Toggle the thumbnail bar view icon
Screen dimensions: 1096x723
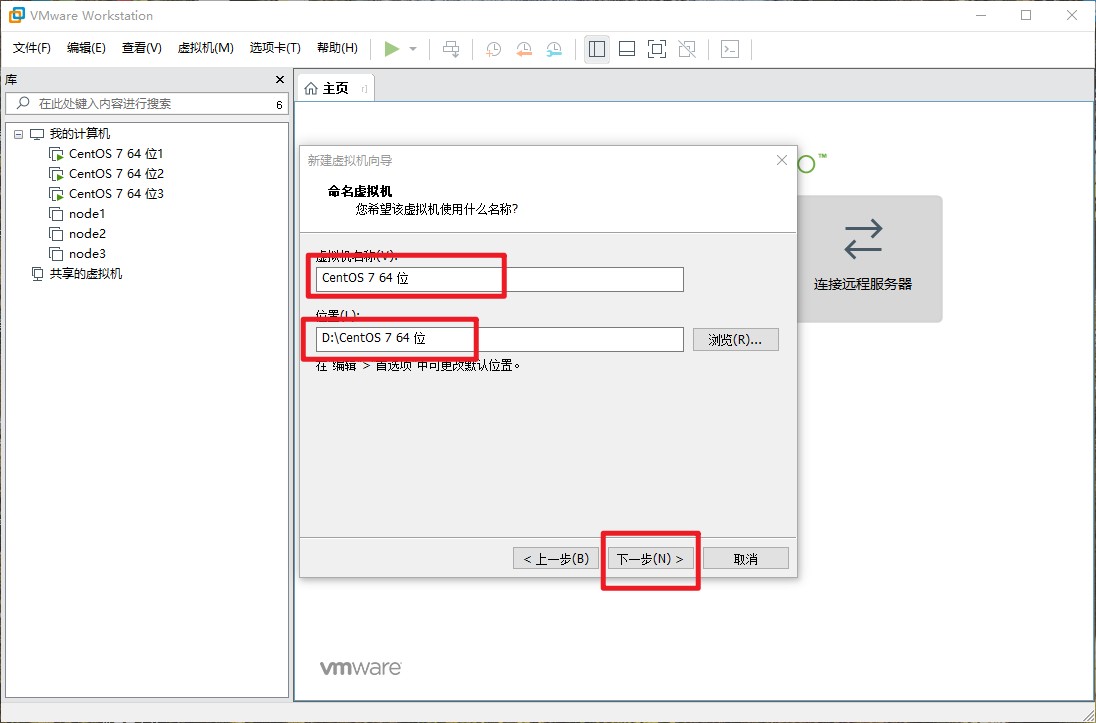pos(627,49)
